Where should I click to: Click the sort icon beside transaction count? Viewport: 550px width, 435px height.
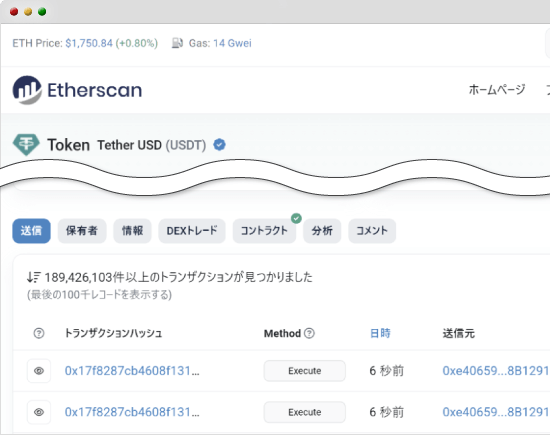click(34, 277)
